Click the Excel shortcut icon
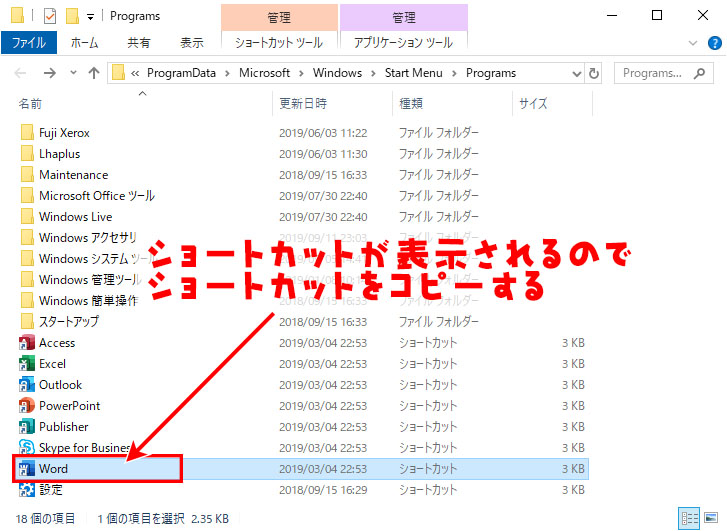The width and height of the screenshot is (727, 531). pos(27,364)
